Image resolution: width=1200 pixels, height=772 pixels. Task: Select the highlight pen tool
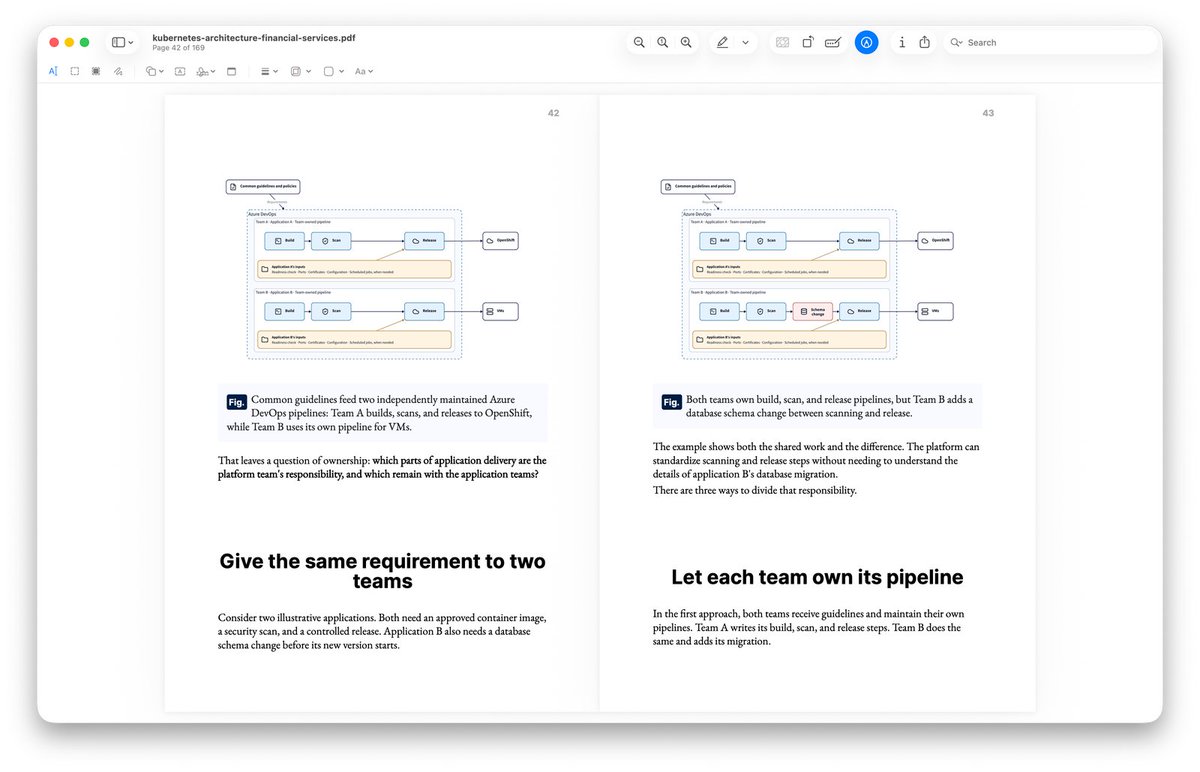click(x=723, y=42)
